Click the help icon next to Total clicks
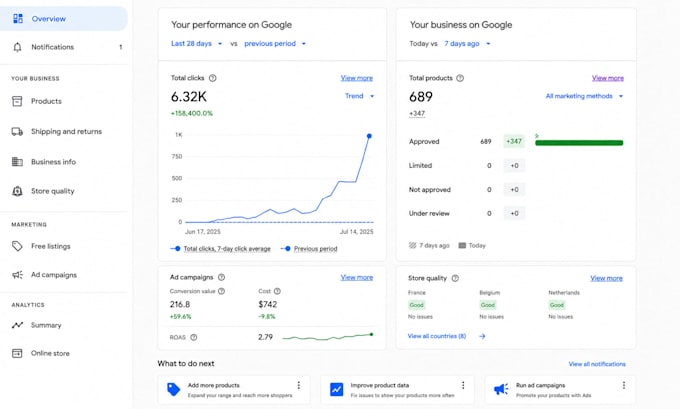 point(212,78)
